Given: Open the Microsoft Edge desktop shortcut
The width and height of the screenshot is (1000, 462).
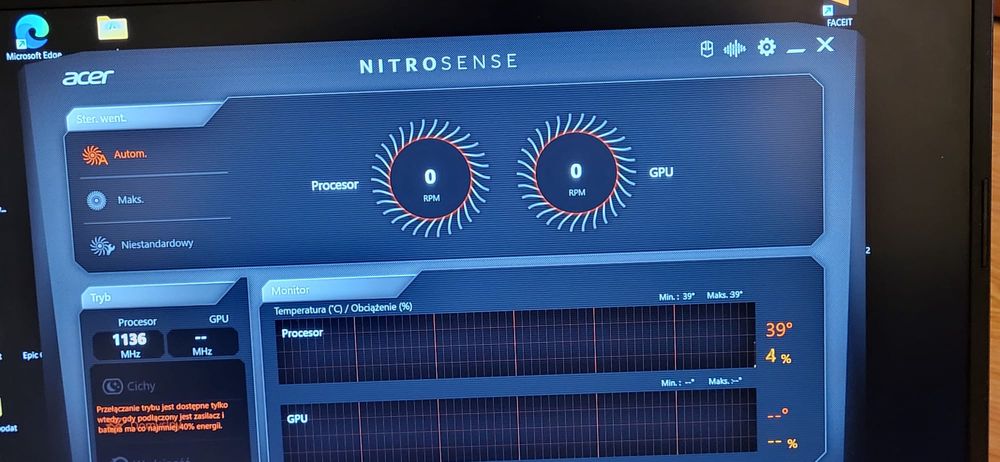Looking at the screenshot, I should 33,38.
